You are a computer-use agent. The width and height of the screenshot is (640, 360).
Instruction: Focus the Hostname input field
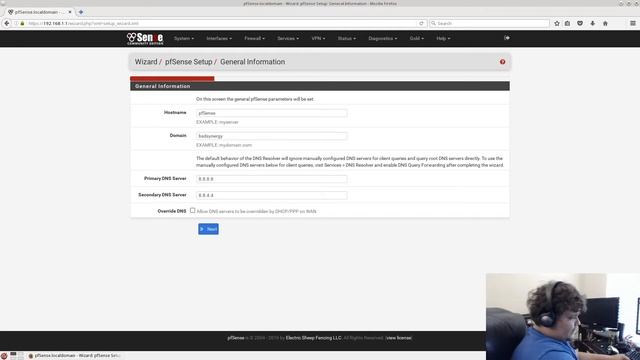[271, 113]
